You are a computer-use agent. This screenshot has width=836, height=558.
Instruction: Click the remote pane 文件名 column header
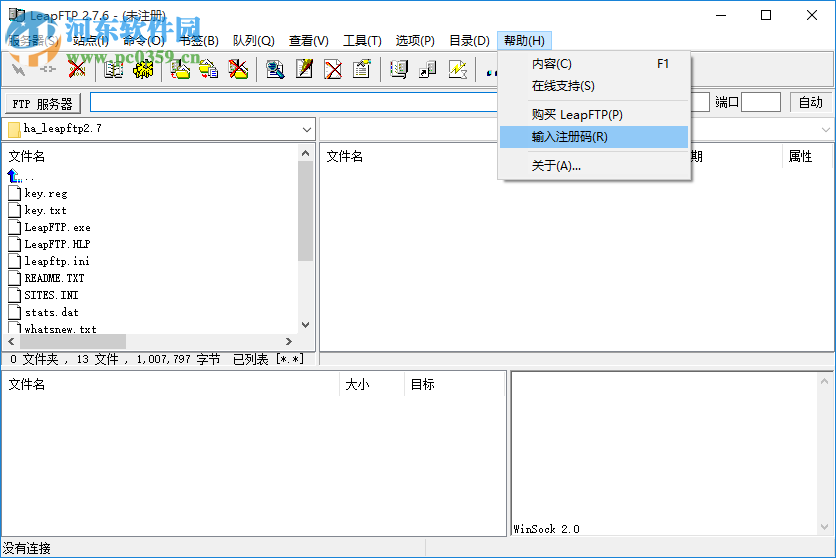[344, 156]
